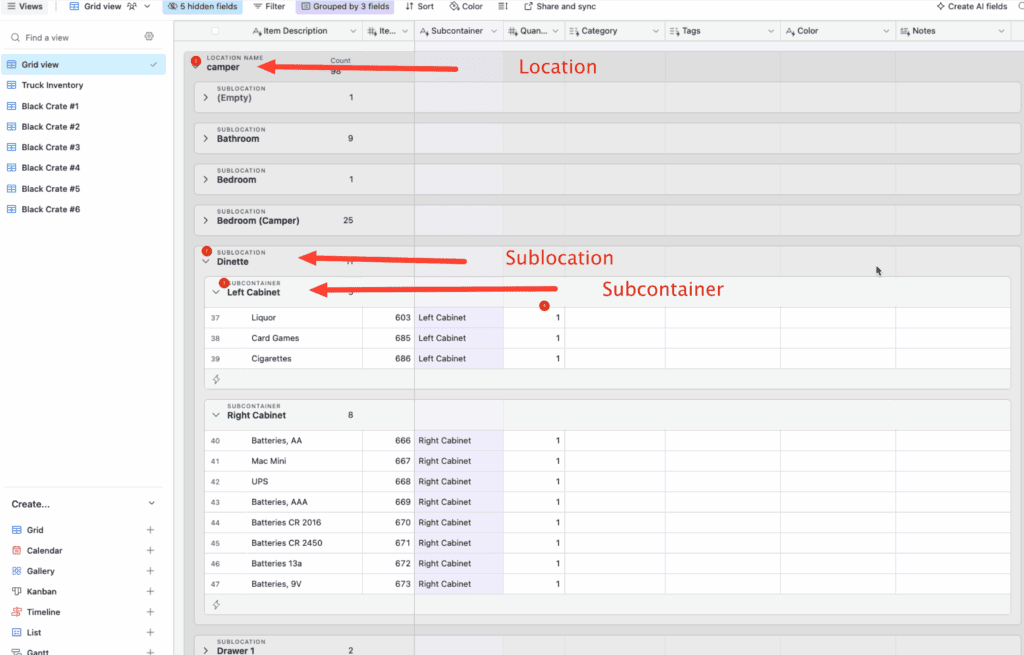
Task: Click the view settings gear icon
Action: 149,37
